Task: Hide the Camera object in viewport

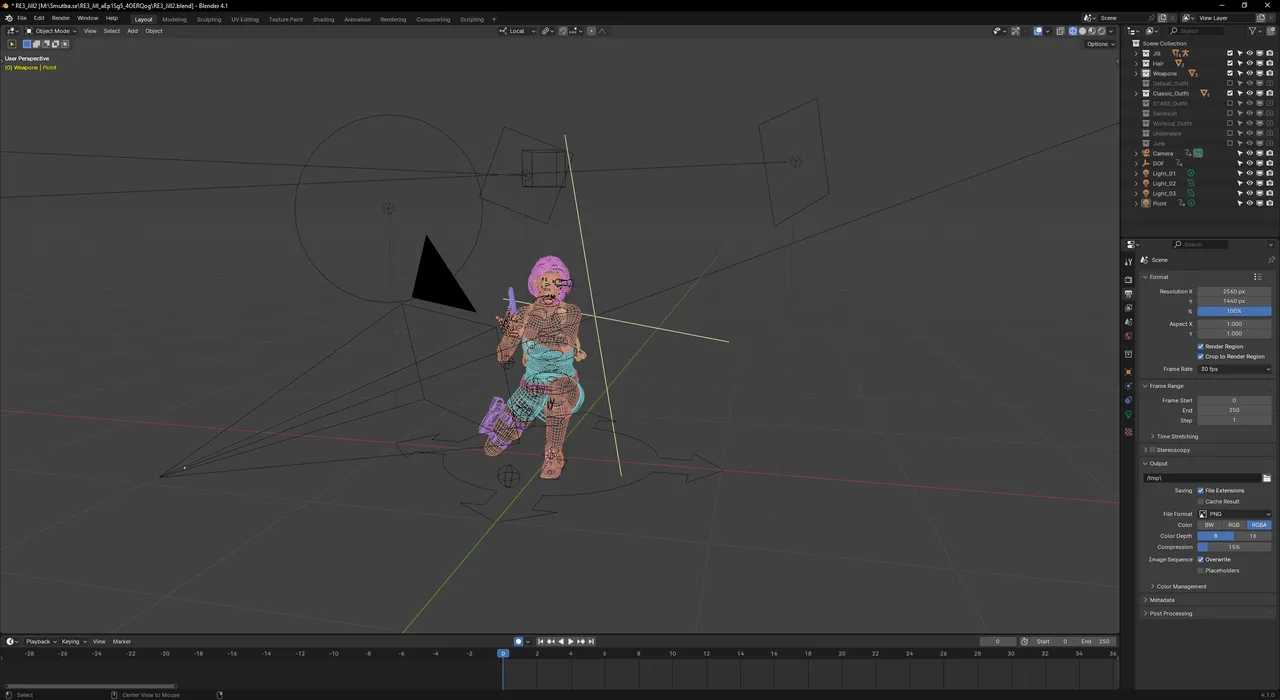Action: (1249, 153)
